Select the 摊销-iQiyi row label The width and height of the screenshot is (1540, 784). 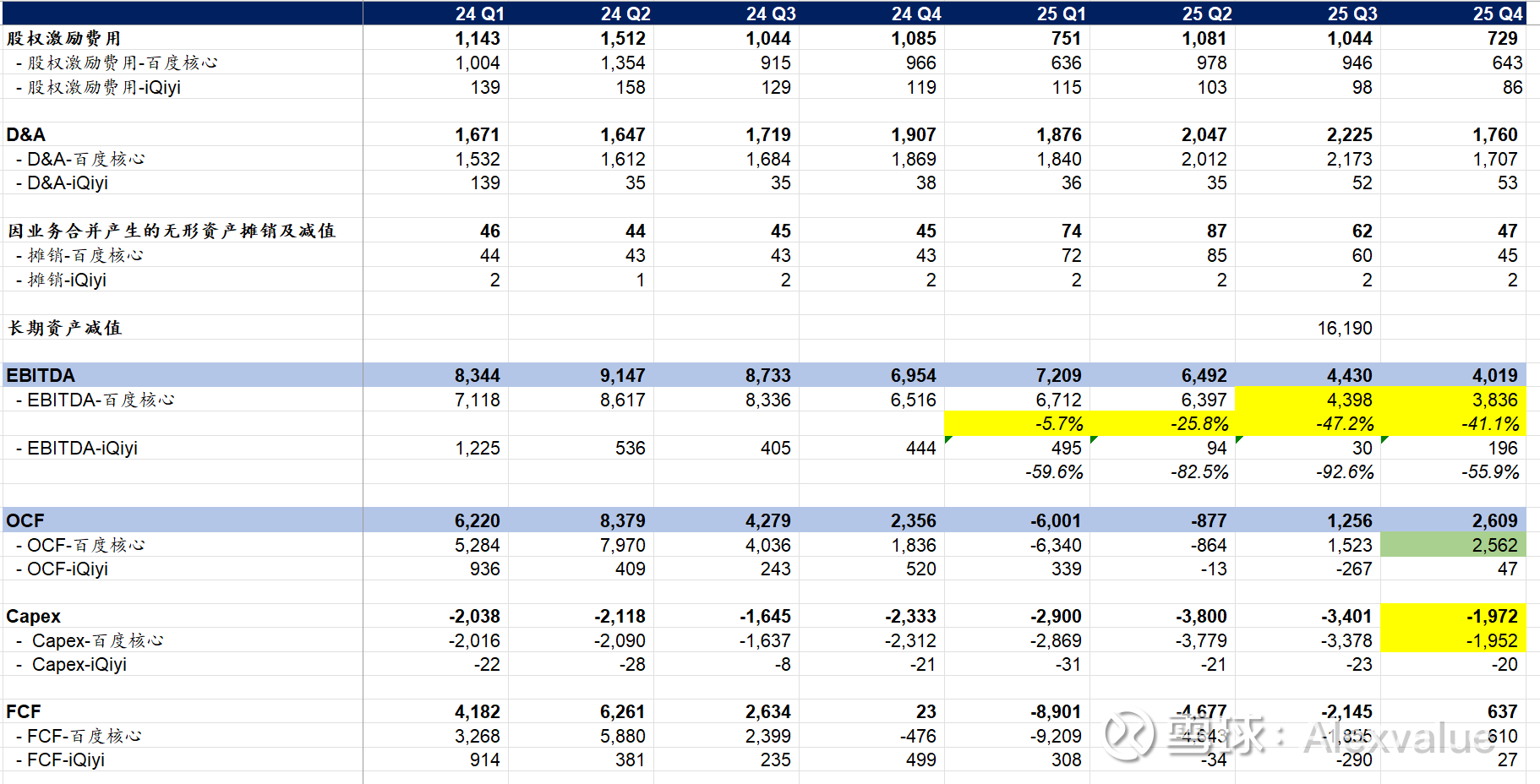click(61, 280)
